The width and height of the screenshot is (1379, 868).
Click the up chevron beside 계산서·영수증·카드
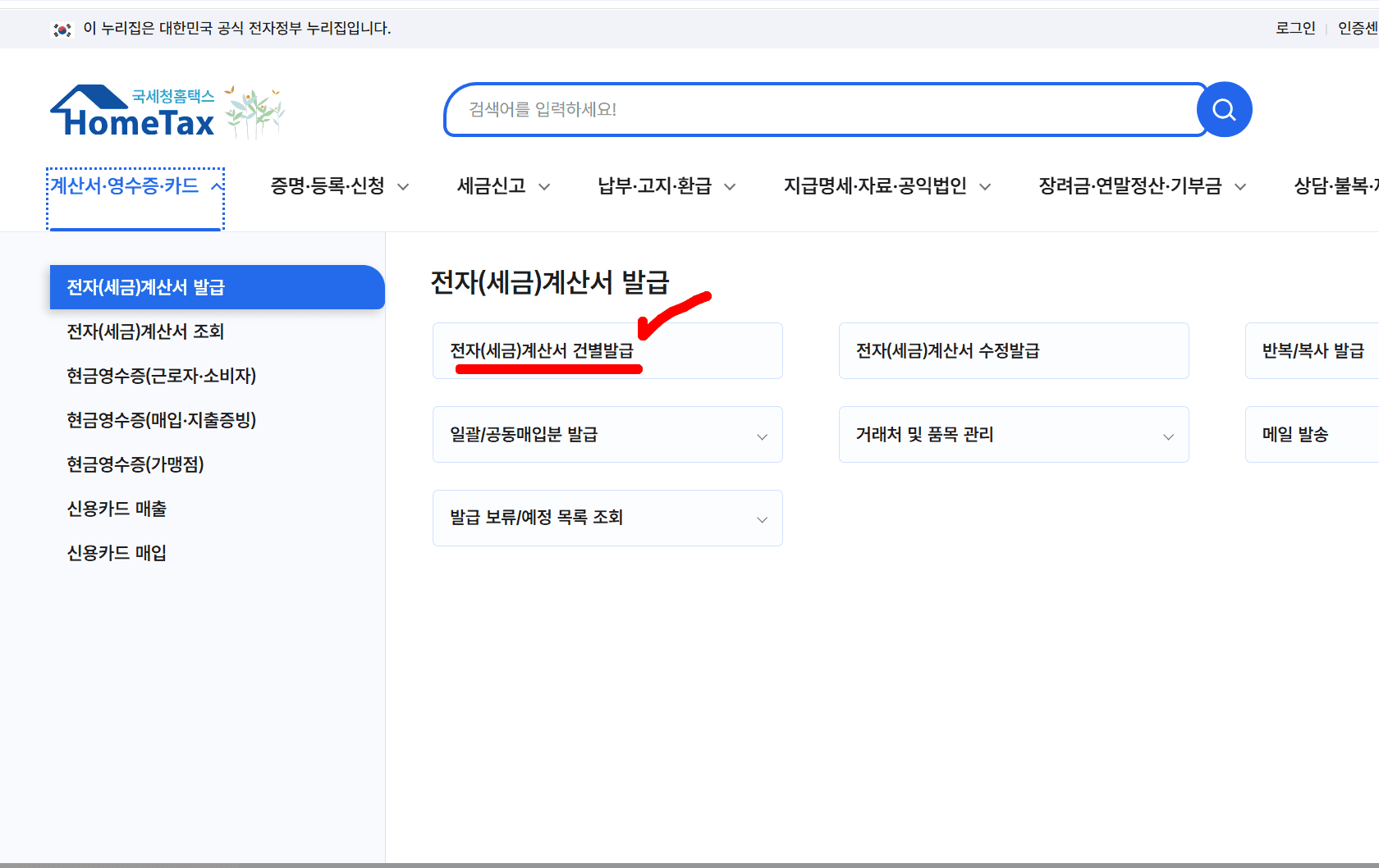217,186
